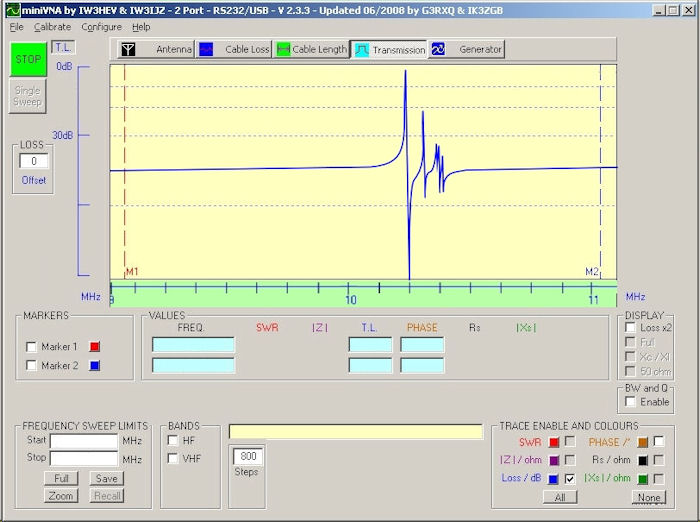The width and height of the screenshot is (700, 522).
Task: Click the Cable Length icon
Action: 284,49
